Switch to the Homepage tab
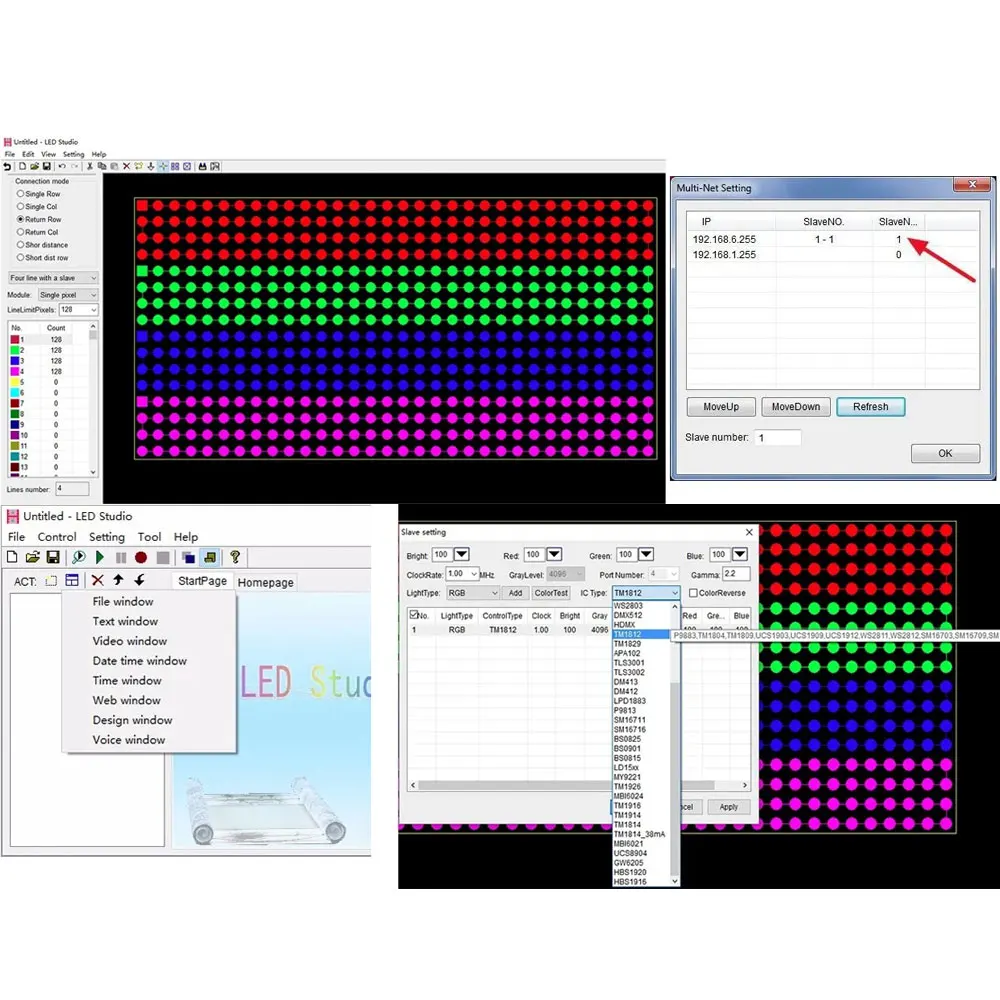Viewport: 1000px width, 1000px height. click(265, 582)
